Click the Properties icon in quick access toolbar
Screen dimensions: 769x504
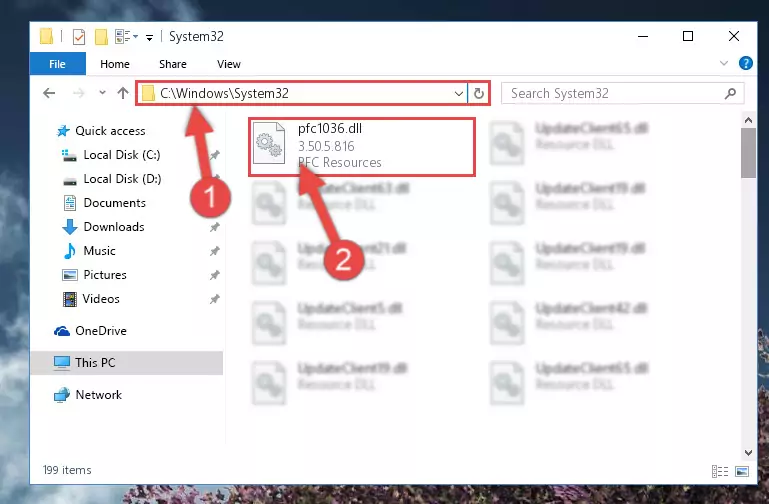click(x=78, y=37)
